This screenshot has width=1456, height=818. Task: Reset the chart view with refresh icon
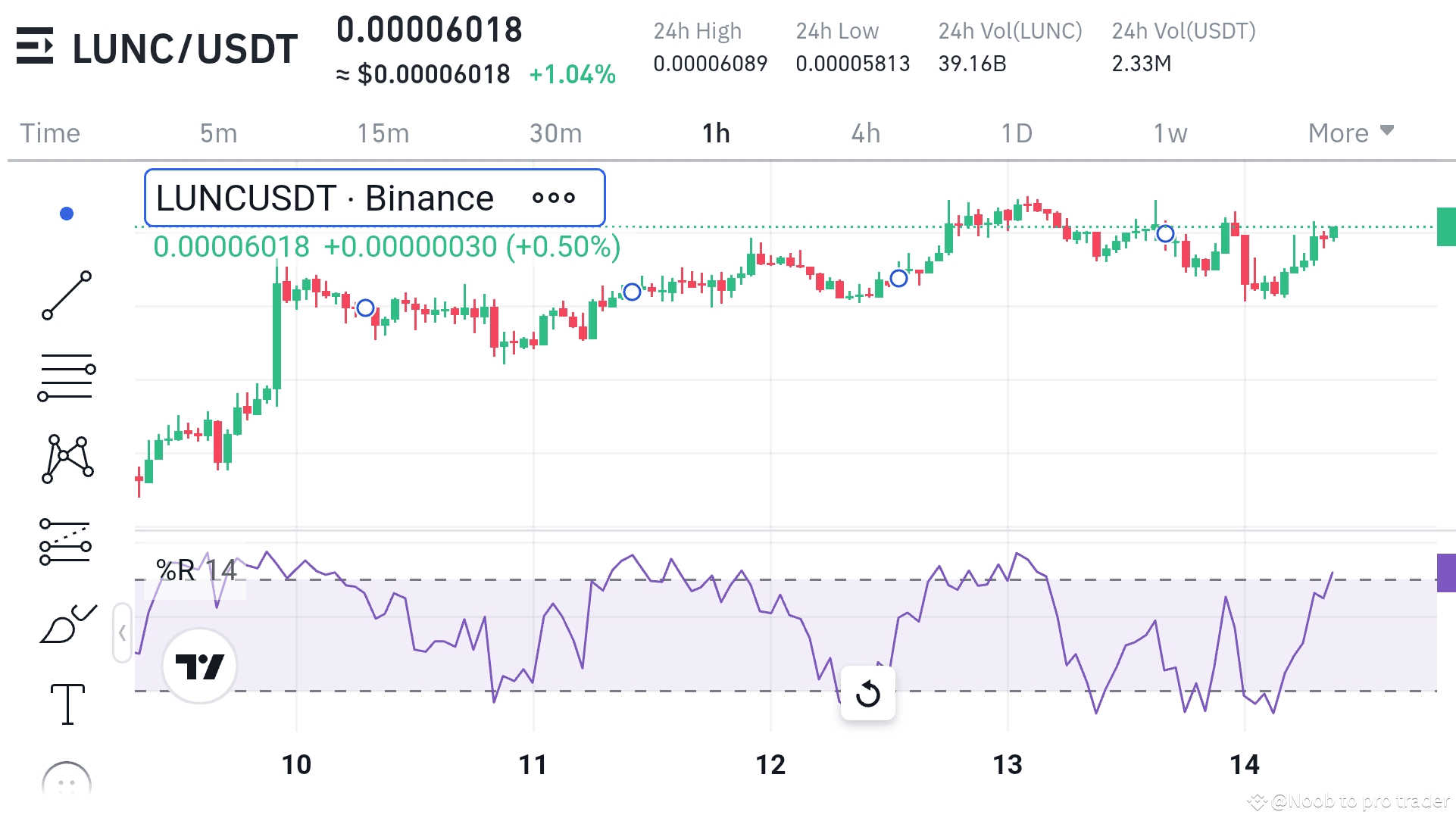point(868,694)
